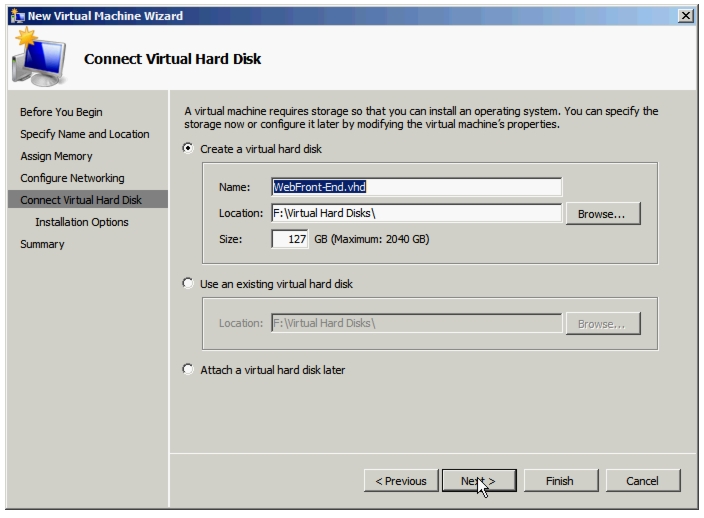Open Configure Networking step

pos(72,178)
